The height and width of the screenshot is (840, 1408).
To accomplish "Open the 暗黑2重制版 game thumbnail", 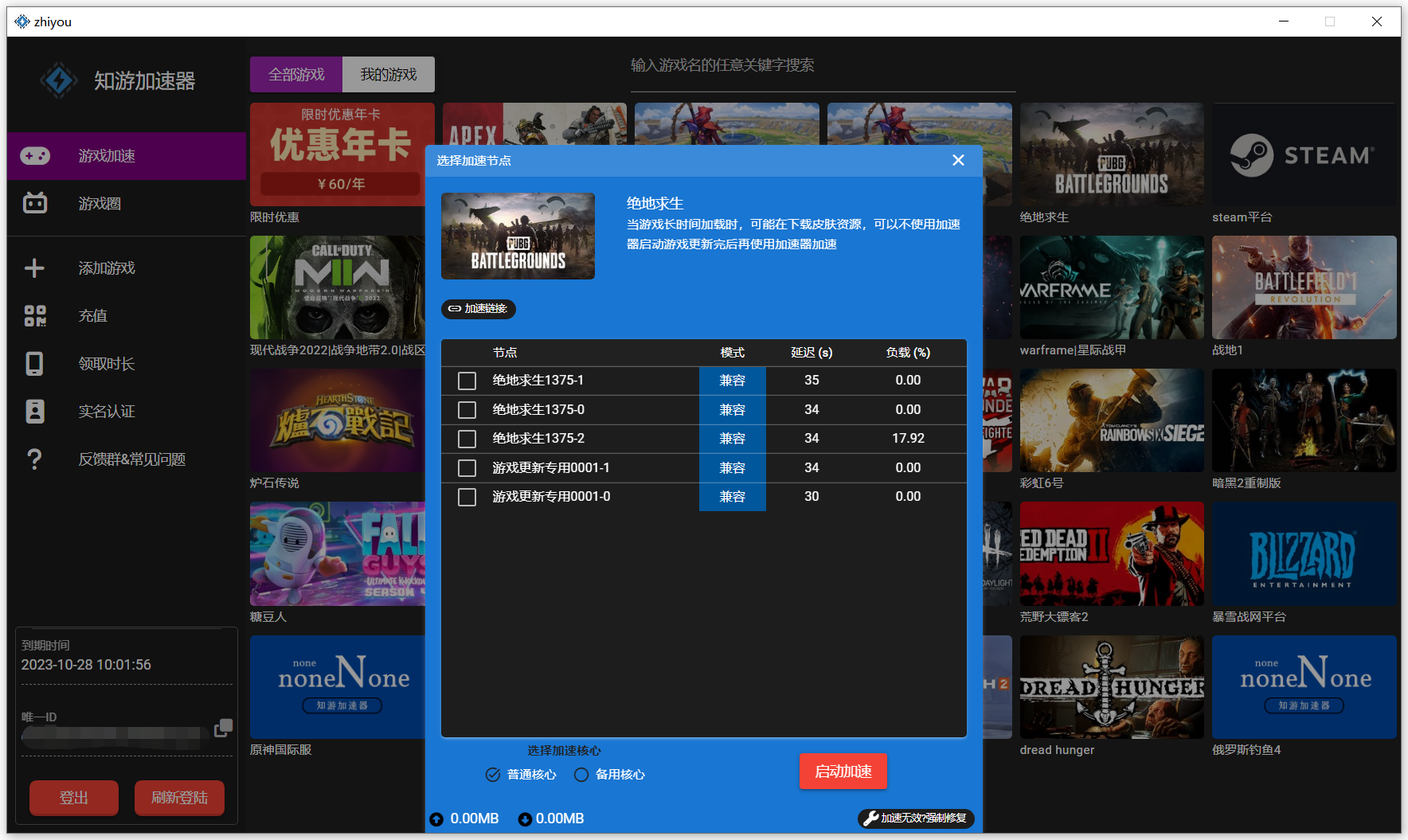I will click(1304, 420).
